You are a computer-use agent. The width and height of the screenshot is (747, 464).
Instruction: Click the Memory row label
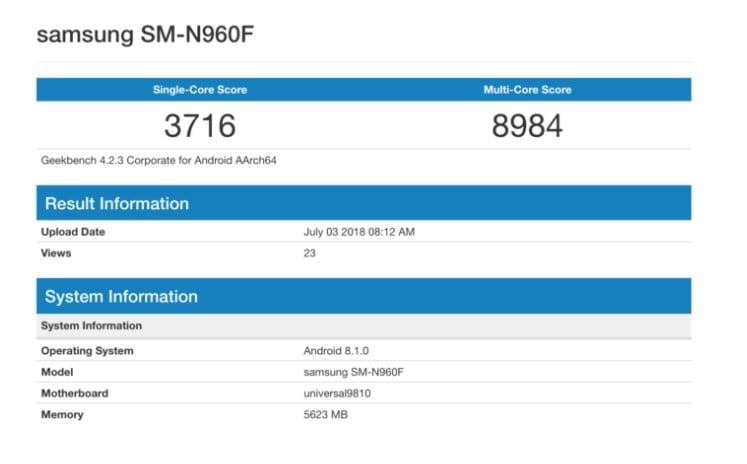pos(62,414)
